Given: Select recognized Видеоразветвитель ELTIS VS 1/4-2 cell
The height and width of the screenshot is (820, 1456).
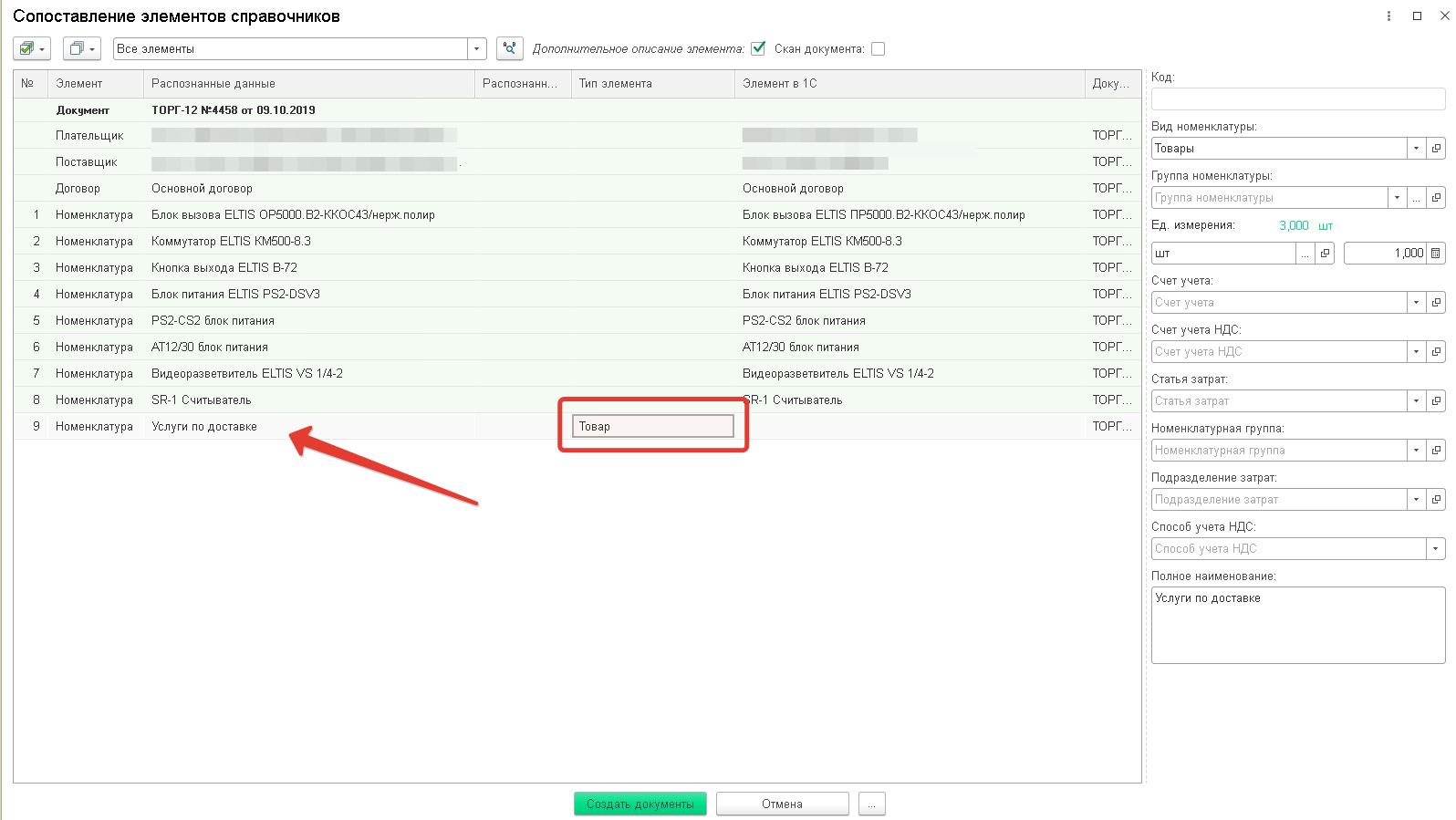Looking at the screenshot, I should (309, 373).
